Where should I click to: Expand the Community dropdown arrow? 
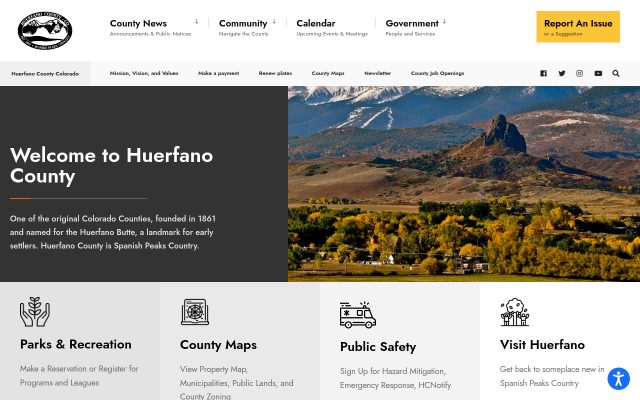pyautogui.click(x=274, y=21)
